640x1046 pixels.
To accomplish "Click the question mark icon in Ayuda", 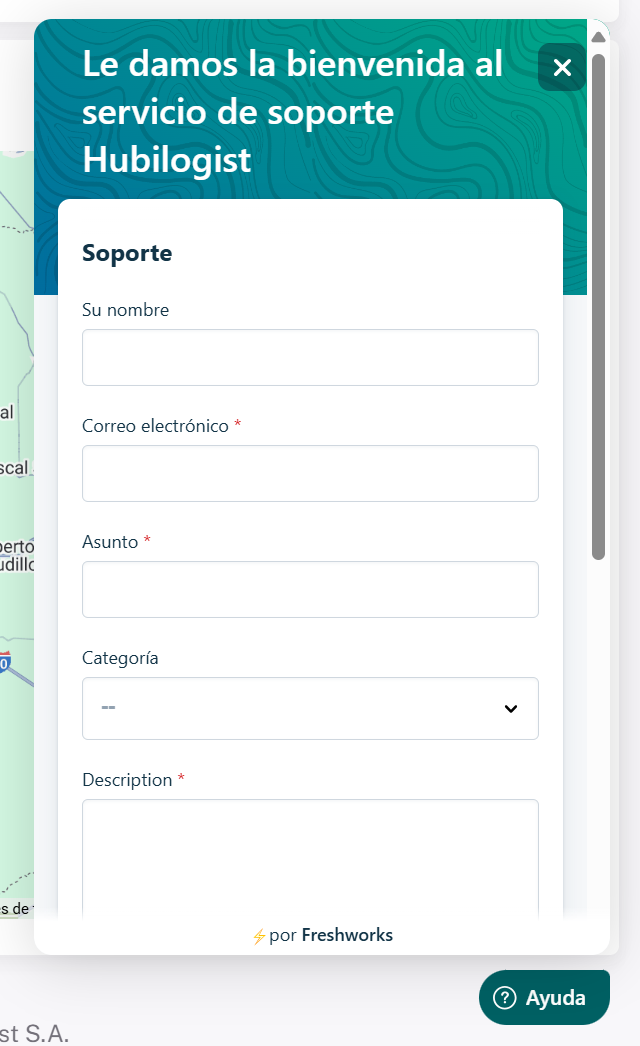I will pos(506,997).
